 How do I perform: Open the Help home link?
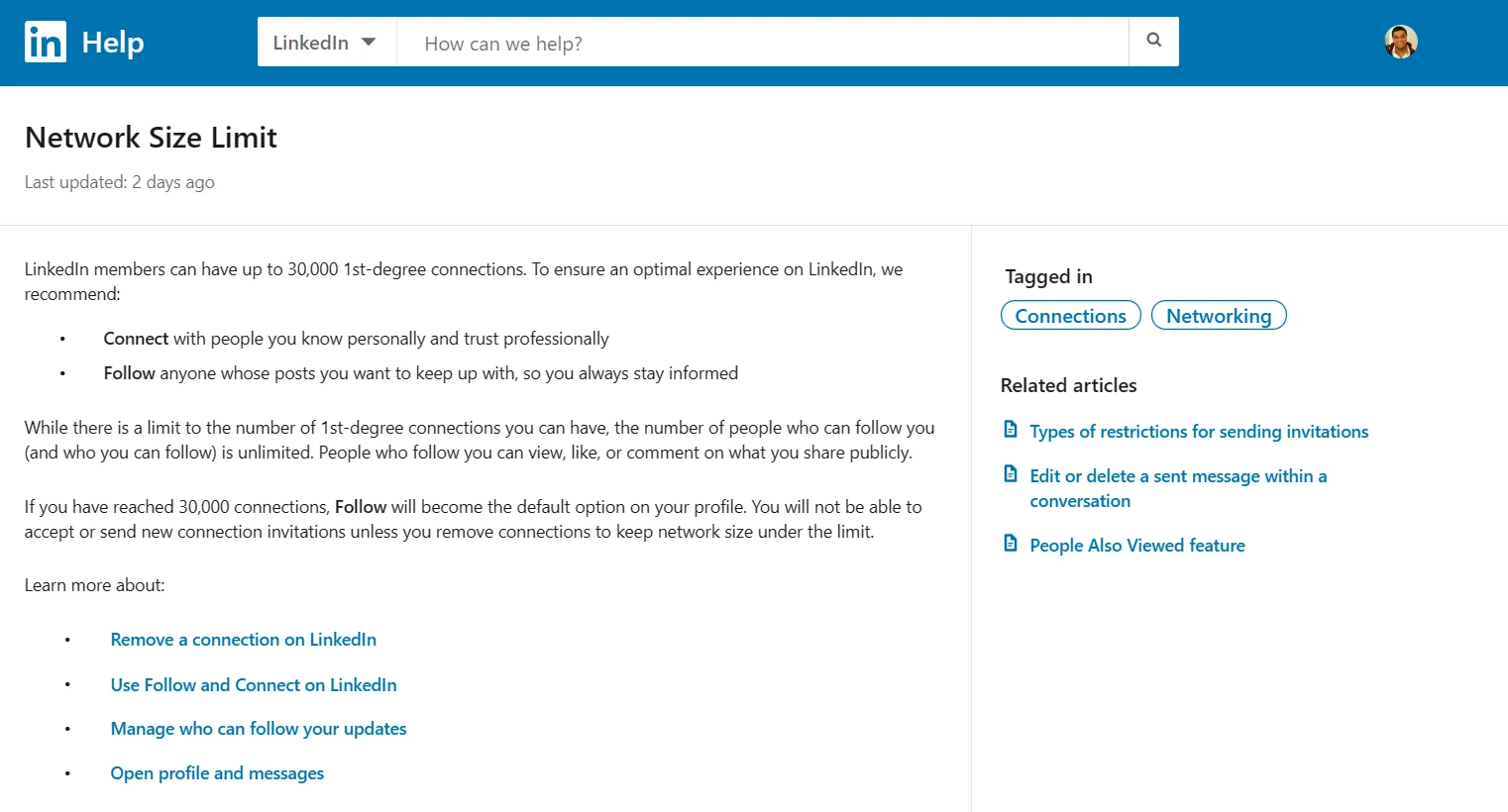click(113, 43)
